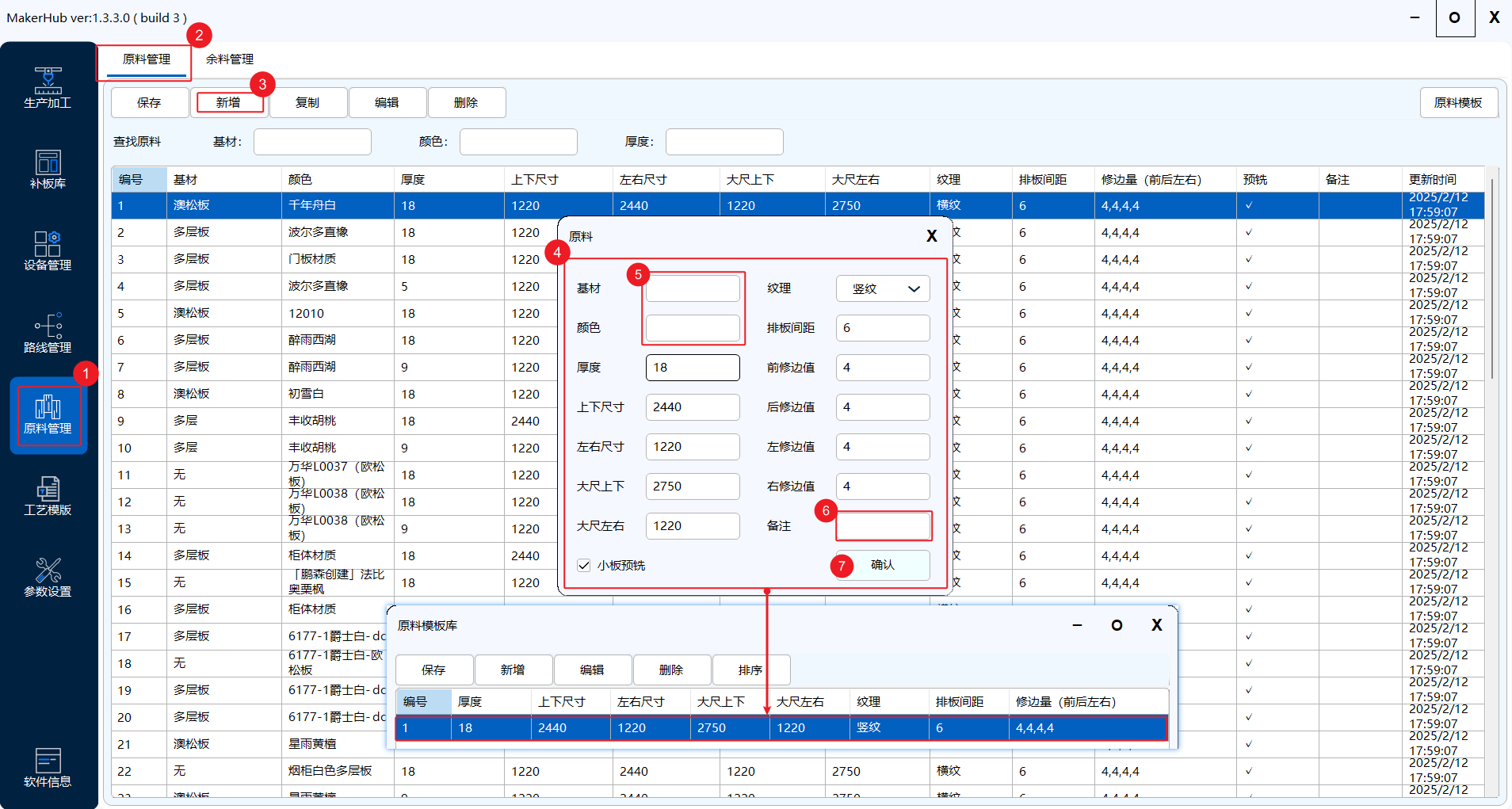Close the 原料 dialog
Screen dimensions: 1512x809
pos(931,236)
